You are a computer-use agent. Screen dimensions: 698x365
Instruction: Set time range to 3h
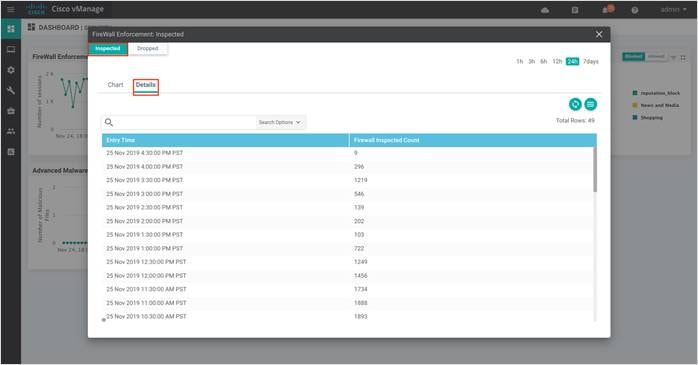coord(532,61)
